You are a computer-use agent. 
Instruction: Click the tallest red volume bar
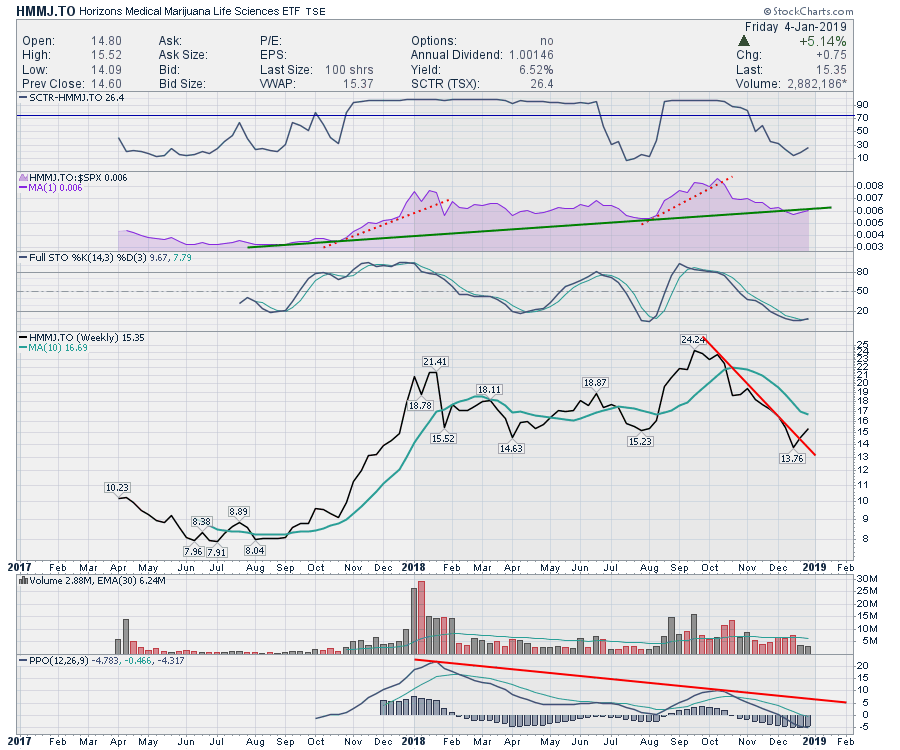click(x=421, y=617)
